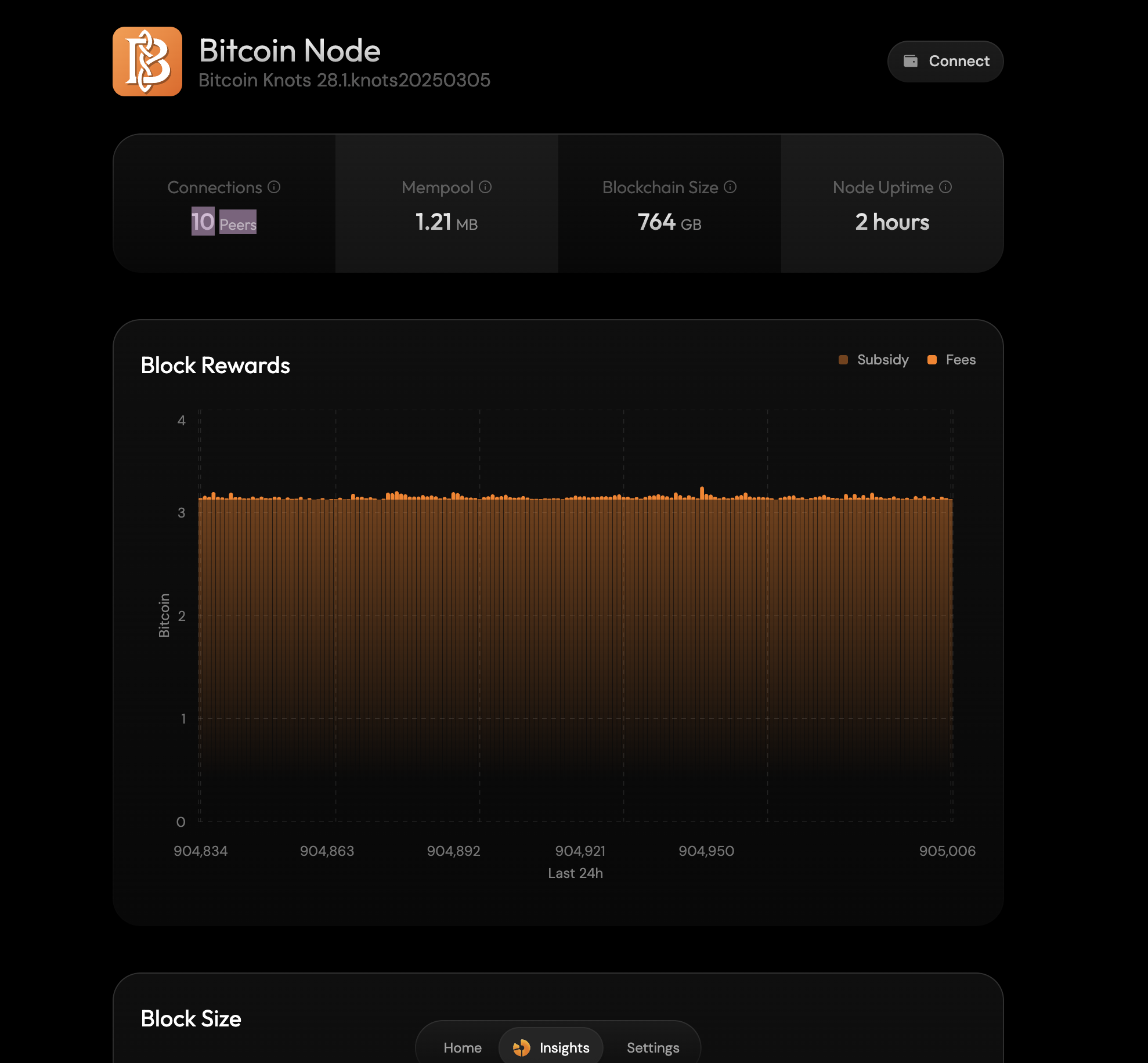This screenshot has height=1063, width=1148.
Task: Toggle the Subsidy legend series
Action: coord(873,360)
